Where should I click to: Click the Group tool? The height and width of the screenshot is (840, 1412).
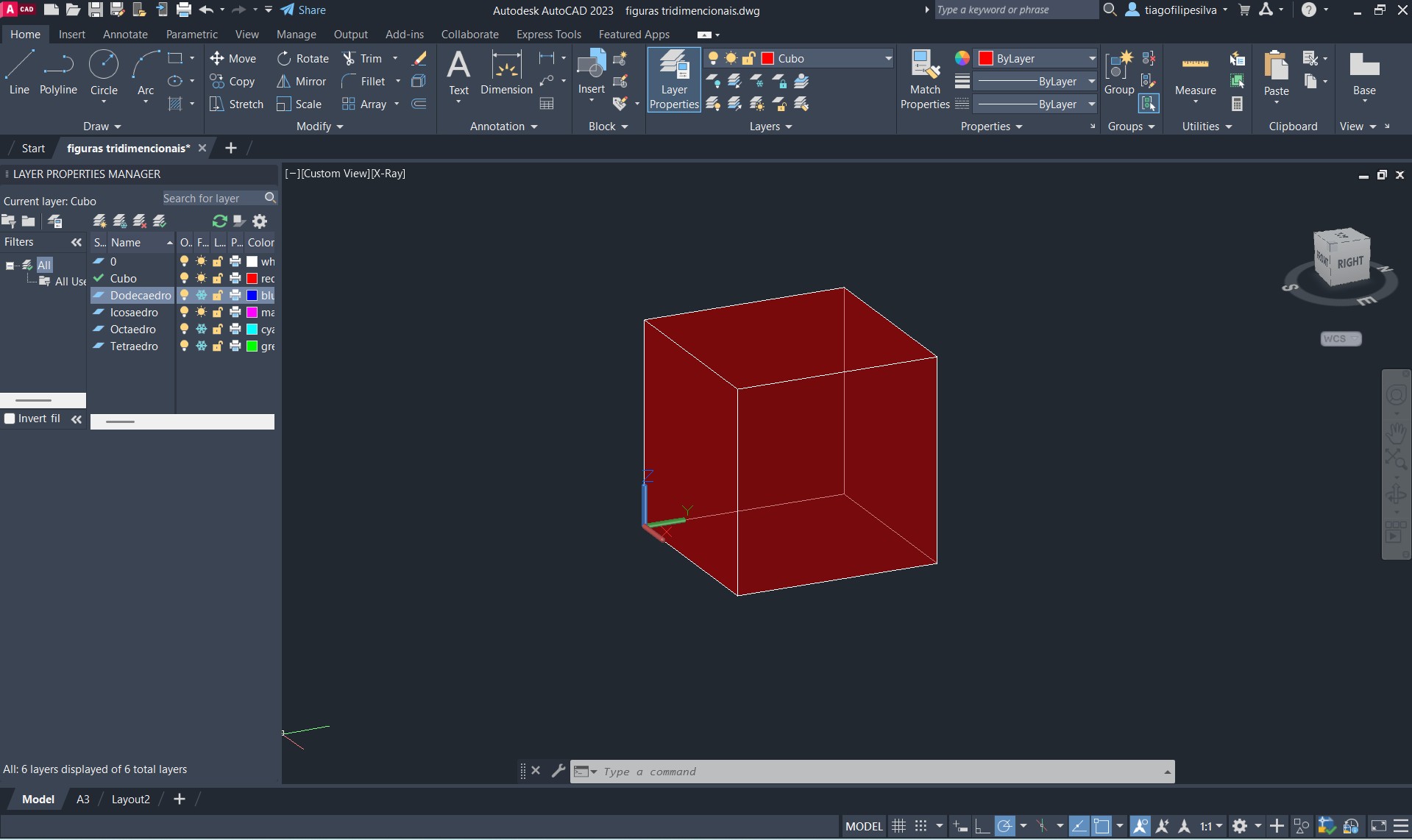[x=1118, y=73]
